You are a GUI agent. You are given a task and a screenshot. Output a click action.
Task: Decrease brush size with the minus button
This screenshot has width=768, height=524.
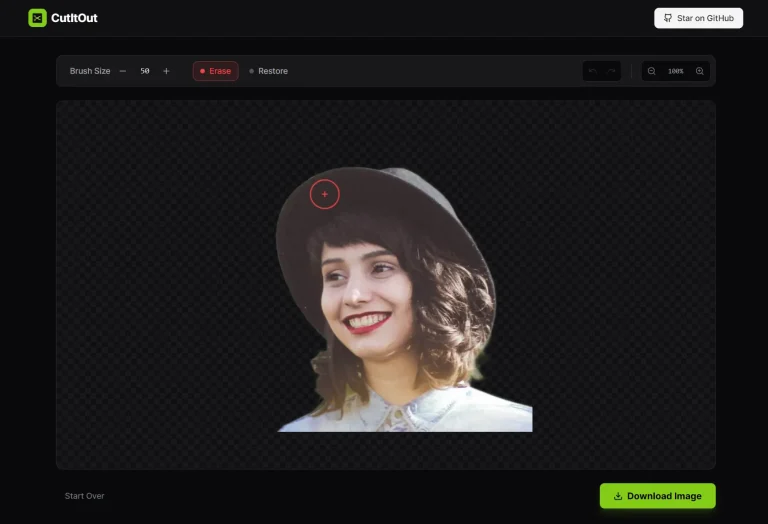pos(123,71)
